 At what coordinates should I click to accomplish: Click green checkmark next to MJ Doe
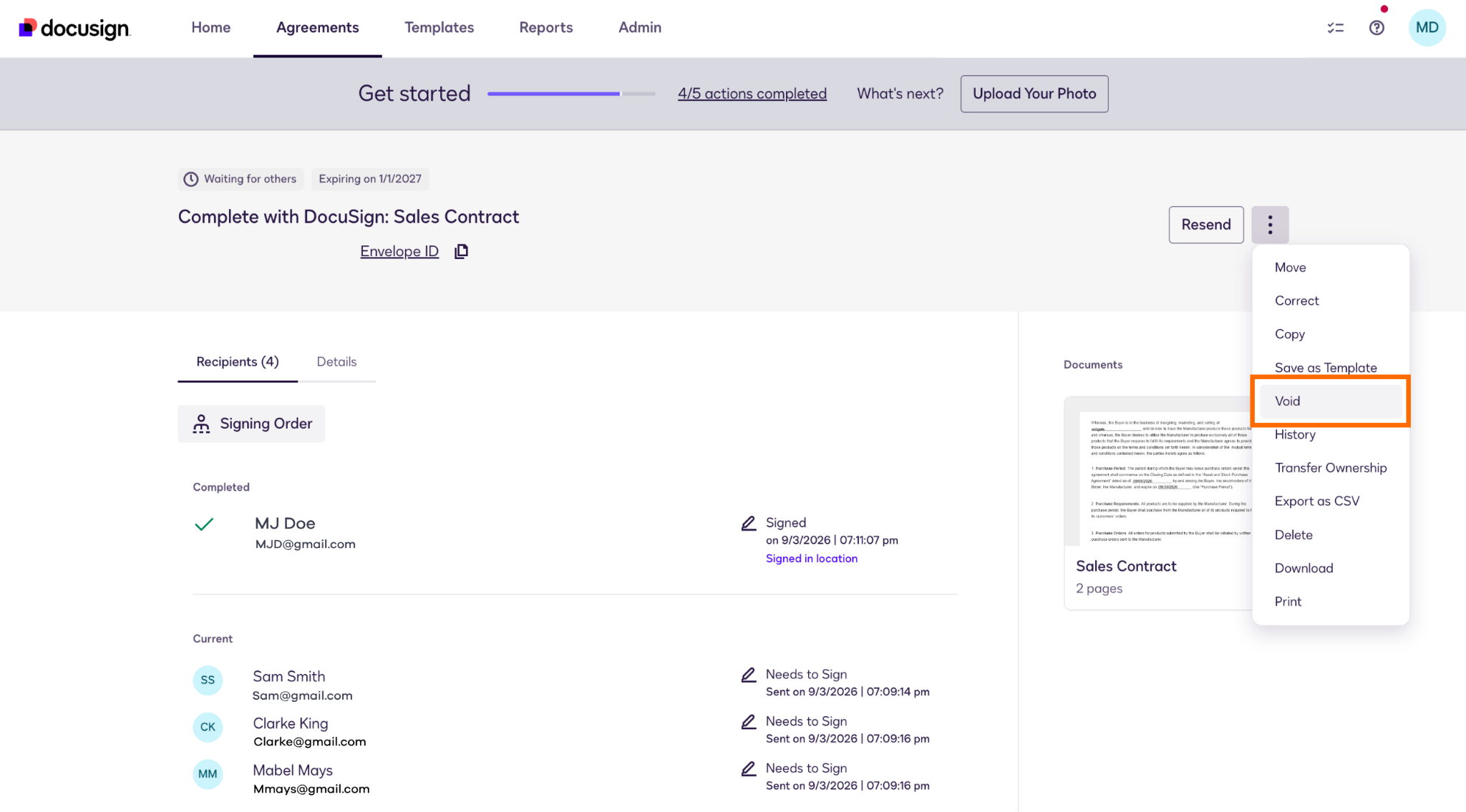tap(204, 524)
